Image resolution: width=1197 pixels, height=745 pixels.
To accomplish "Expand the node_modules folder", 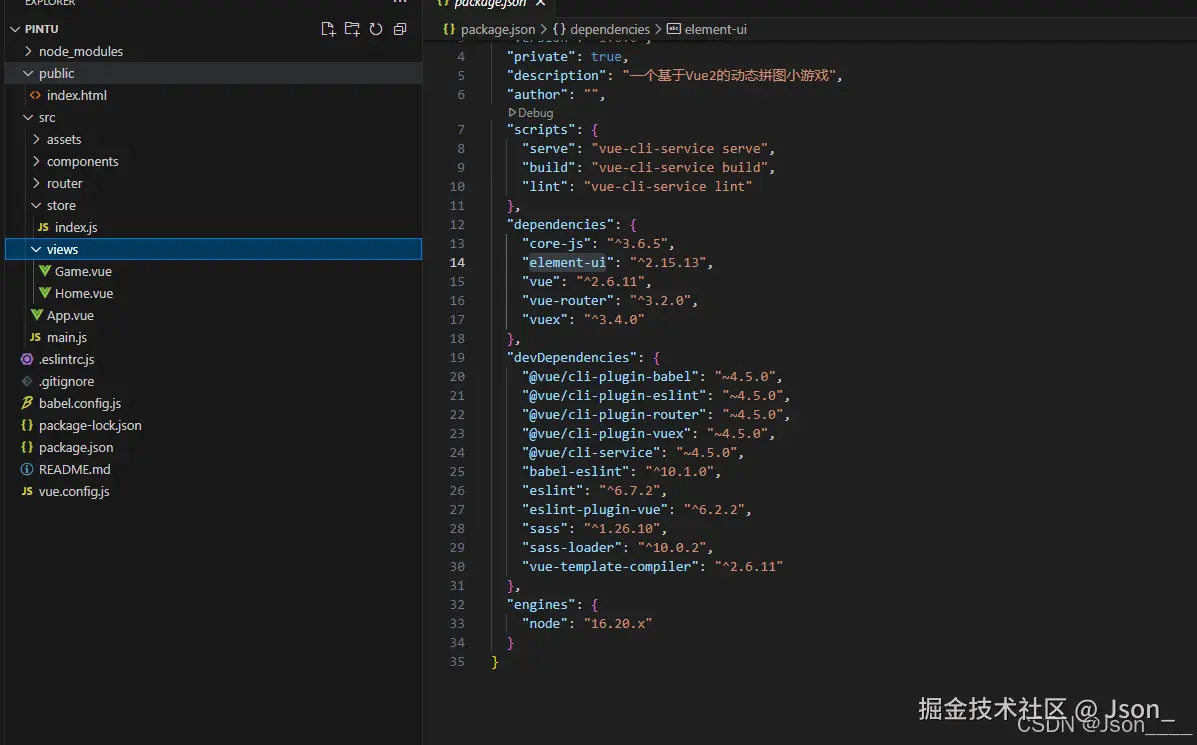I will [x=80, y=51].
